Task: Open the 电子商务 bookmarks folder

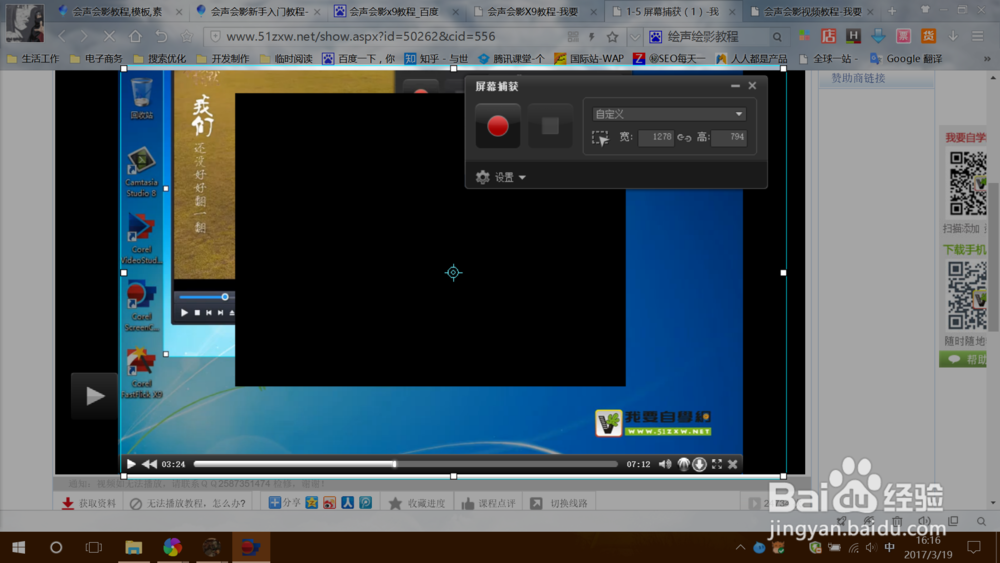Action: [x=96, y=59]
